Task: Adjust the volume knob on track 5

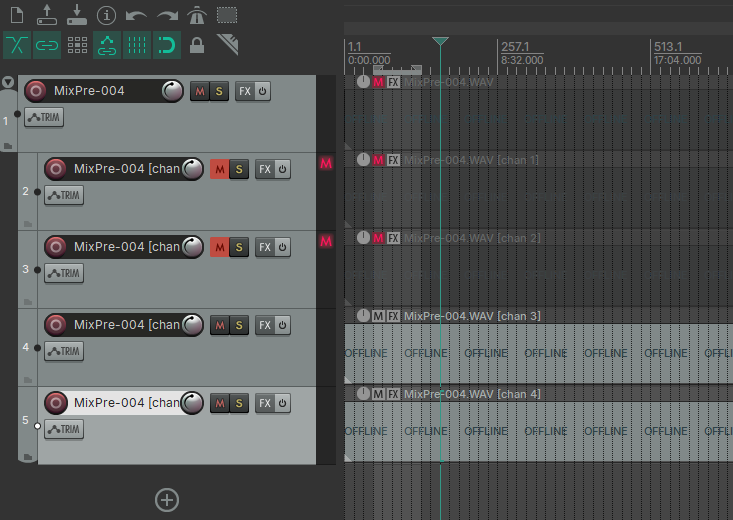Action: tap(193, 403)
